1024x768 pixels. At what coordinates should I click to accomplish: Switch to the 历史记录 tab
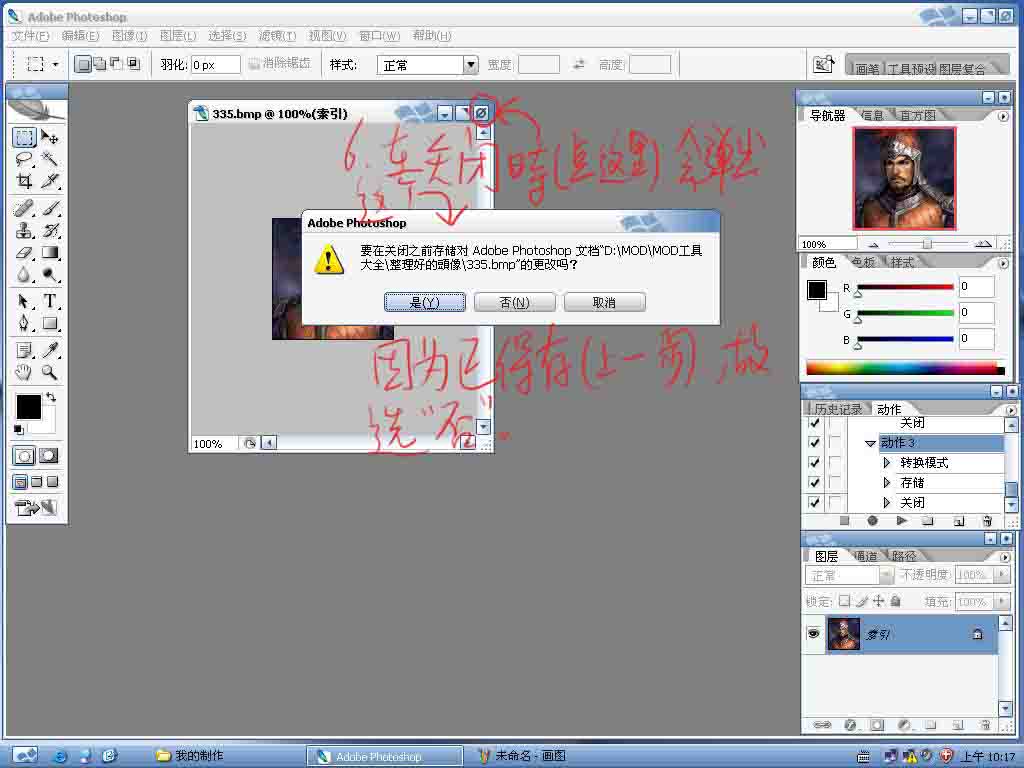click(838, 409)
